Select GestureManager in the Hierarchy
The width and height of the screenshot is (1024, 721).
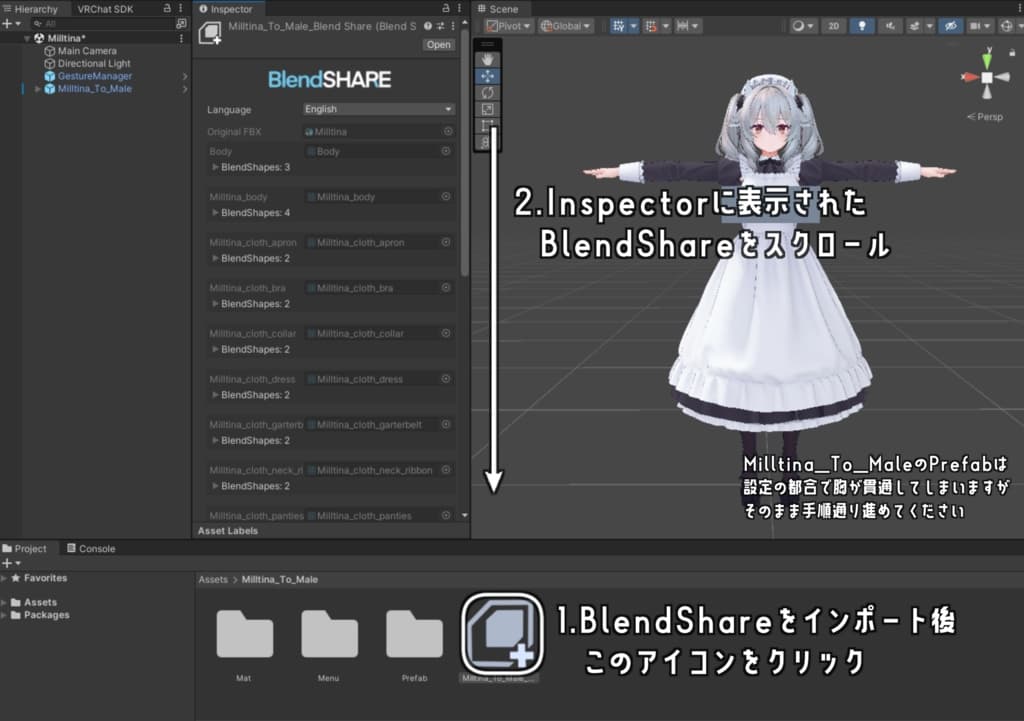point(95,76)
